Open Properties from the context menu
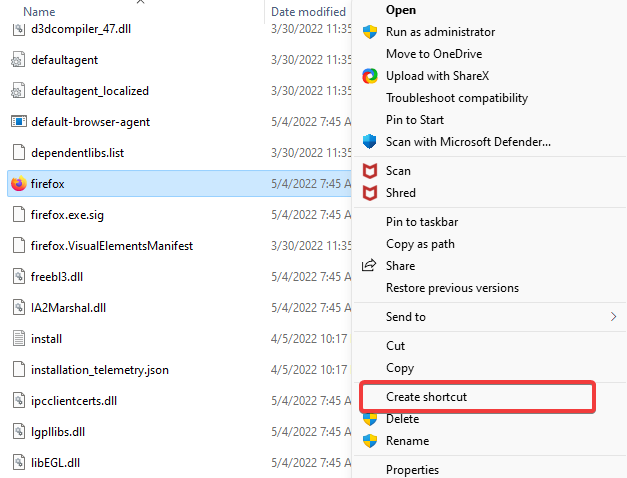 coord(412,470)
